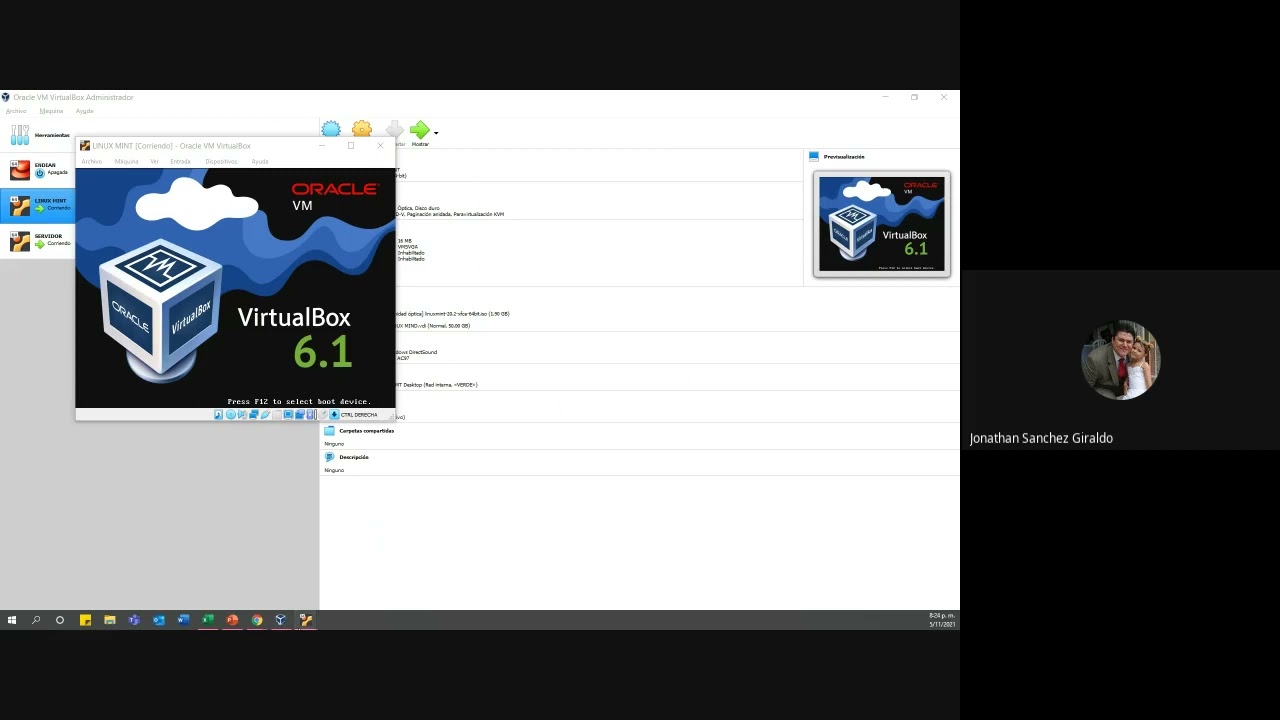1280x720 pixels.
Task: Click keyboard capture arrow indicator icon
Action: coord(334,414)
